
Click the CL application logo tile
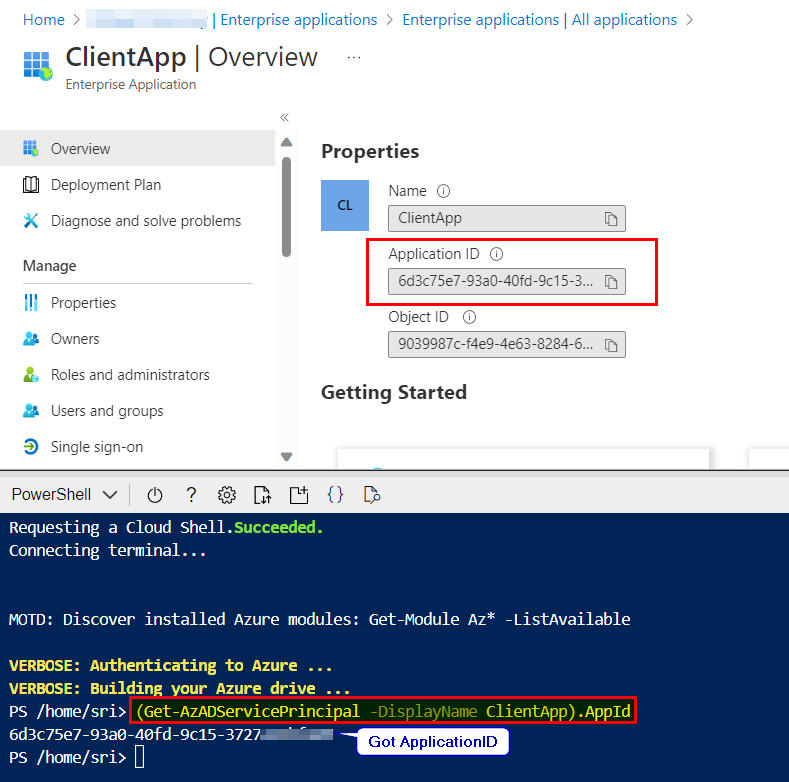point(345,205)
